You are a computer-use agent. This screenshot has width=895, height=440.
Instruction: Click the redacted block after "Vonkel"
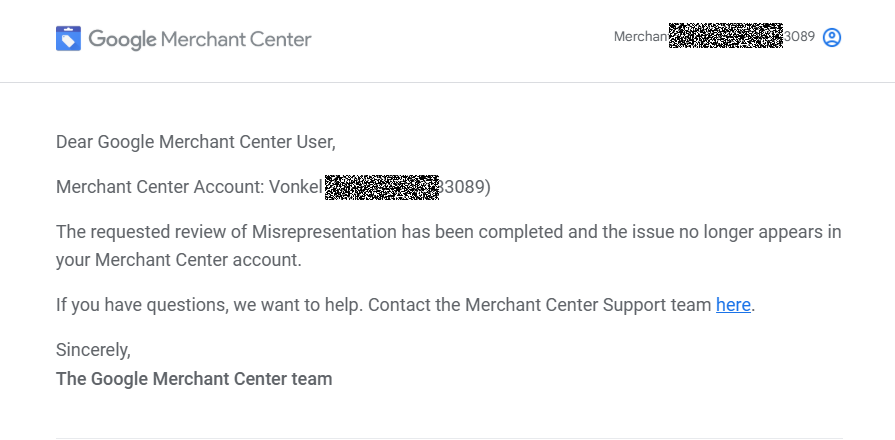point(382,187)
